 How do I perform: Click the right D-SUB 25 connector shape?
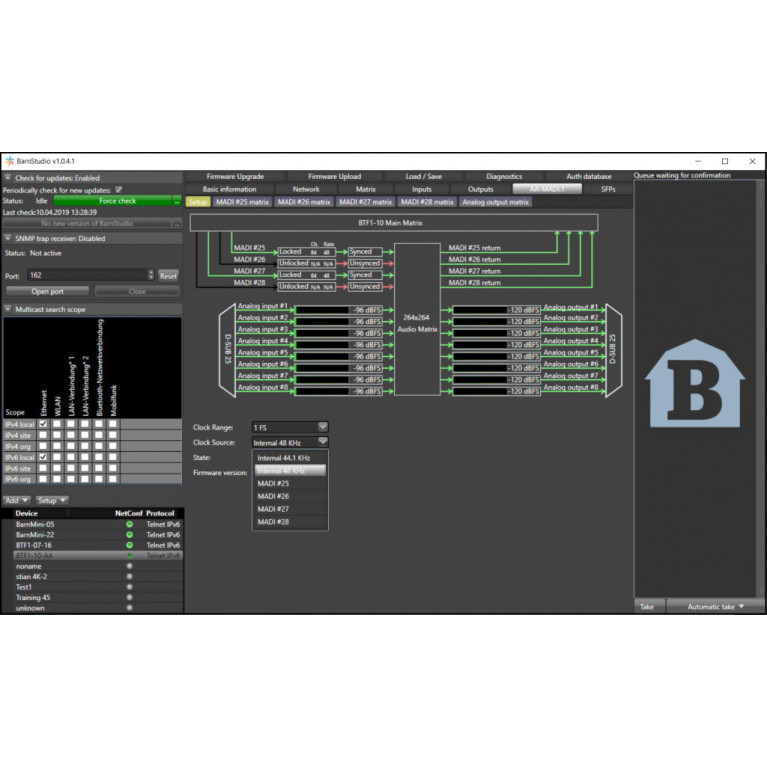(613, 349)
